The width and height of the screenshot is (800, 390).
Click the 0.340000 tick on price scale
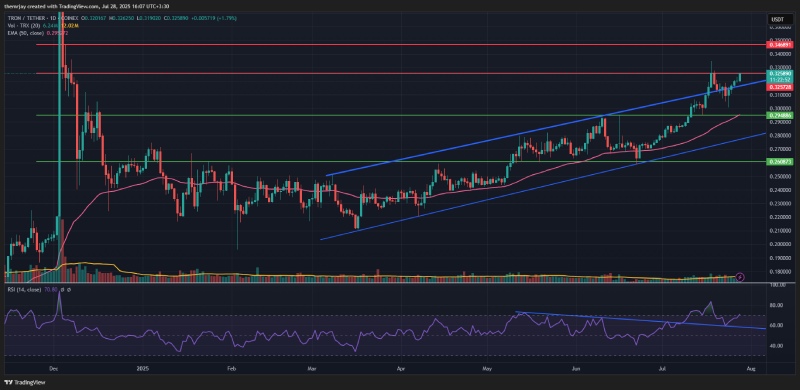(779, 53)
